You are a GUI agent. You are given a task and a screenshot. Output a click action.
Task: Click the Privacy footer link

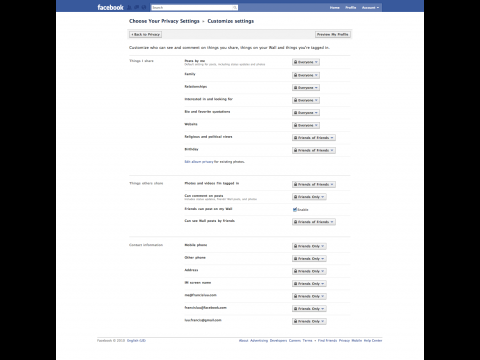(x=344, y=341)
